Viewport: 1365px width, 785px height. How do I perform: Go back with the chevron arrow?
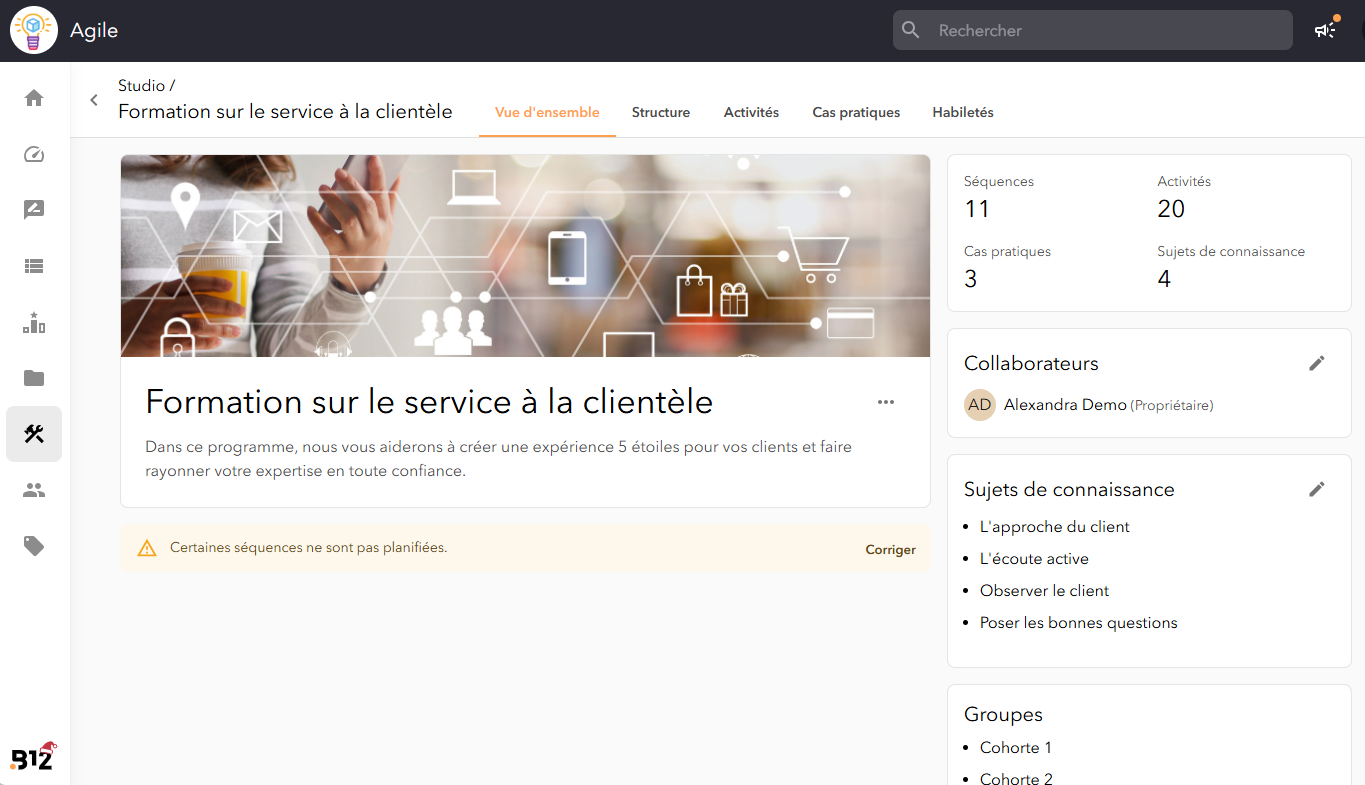tap(94, 100)
